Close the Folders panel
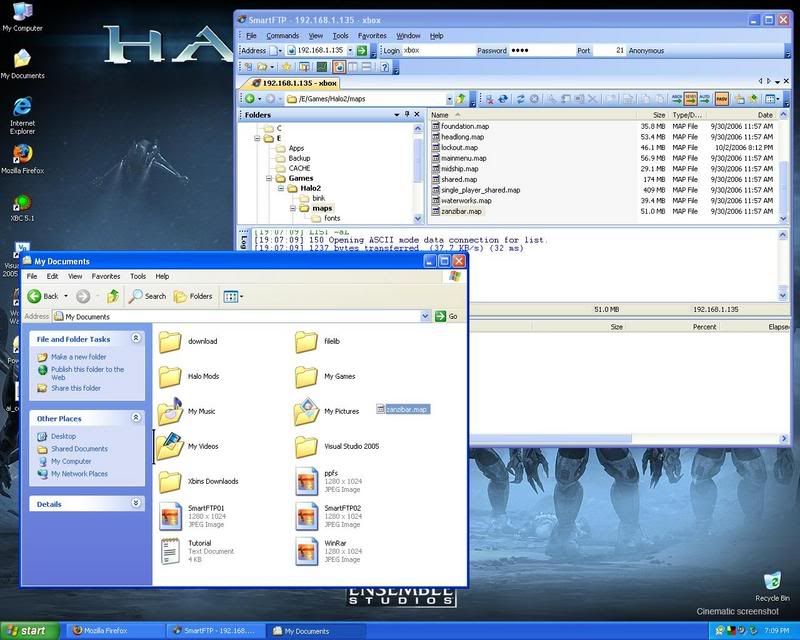800x640 pixels. click(417, 114)
